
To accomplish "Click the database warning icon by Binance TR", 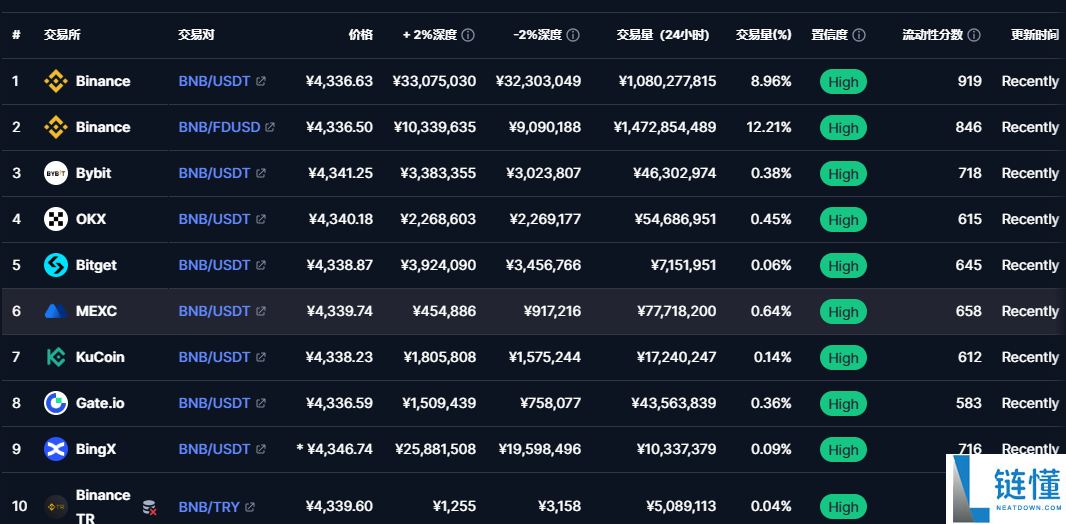I will (x=150, y=508).
